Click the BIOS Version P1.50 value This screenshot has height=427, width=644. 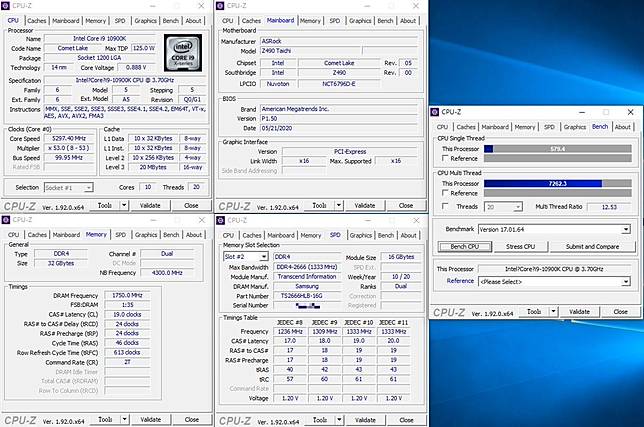tap(339, 119)
